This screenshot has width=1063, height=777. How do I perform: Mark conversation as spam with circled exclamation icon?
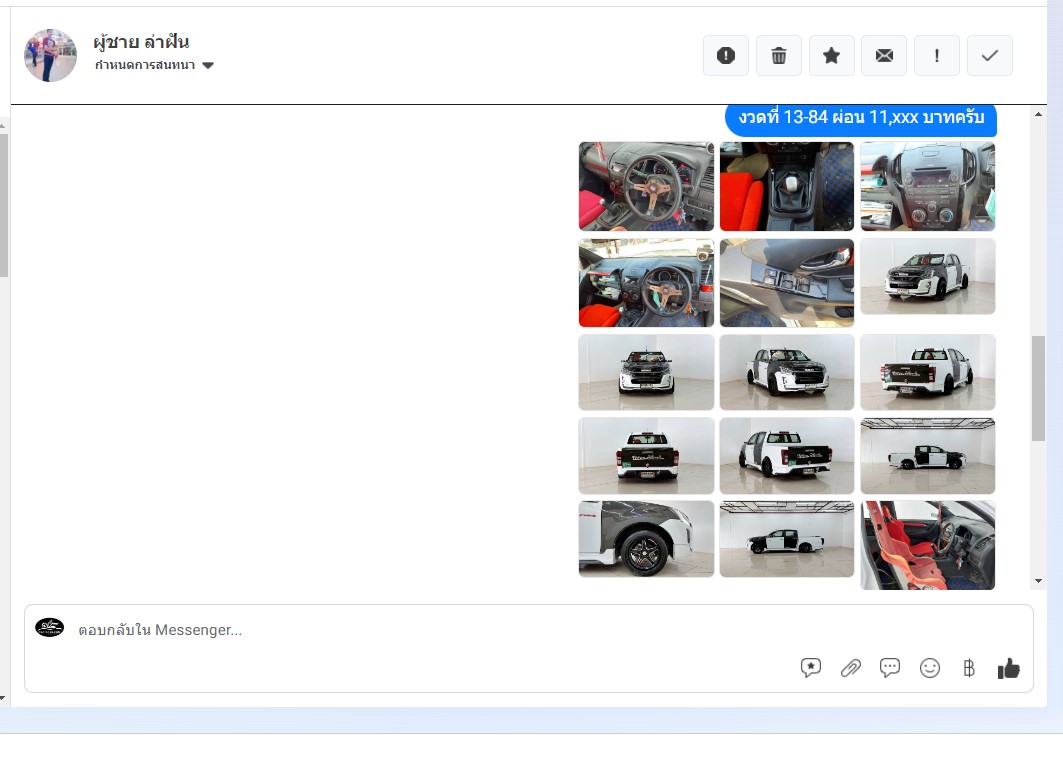[x=725, y=56]
